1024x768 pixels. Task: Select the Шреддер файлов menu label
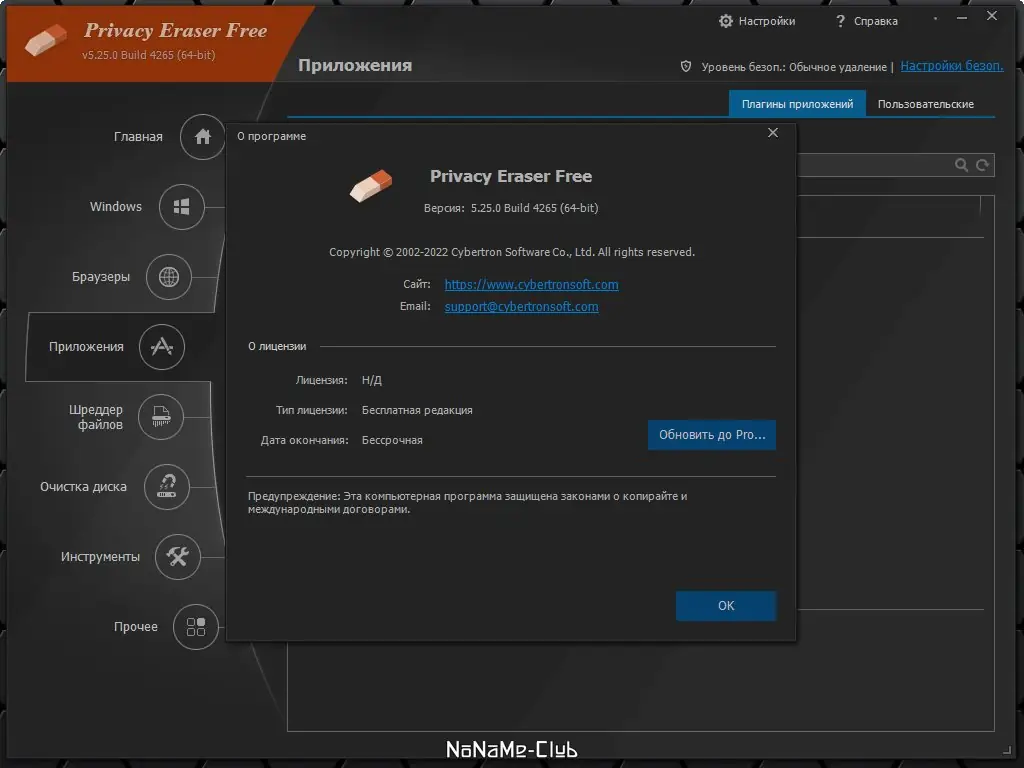[x=96, y=417]
